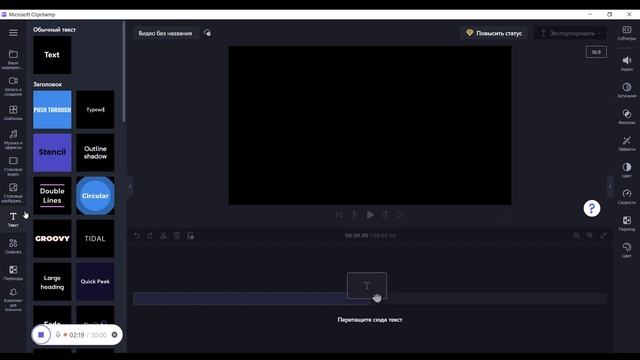The height and width of the screenshot is (360, 640).
Task: Undo the last action
Action: click(x=137, y=236)
